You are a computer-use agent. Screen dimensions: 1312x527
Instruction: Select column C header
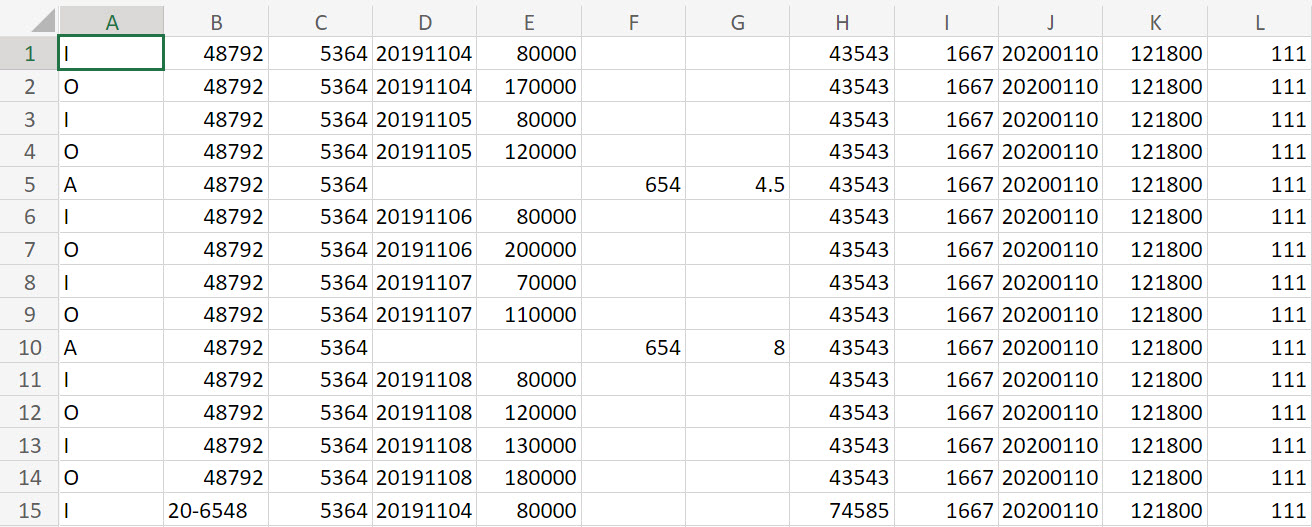pos(321,22)
